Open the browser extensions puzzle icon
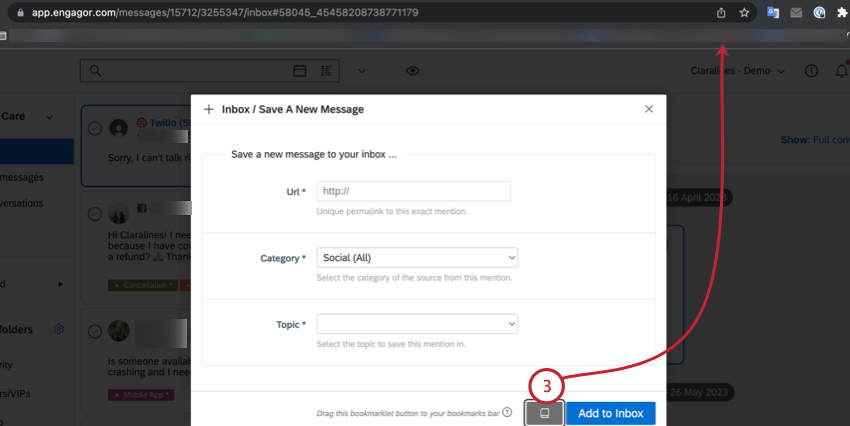850x426 pixels. (842, 12)
